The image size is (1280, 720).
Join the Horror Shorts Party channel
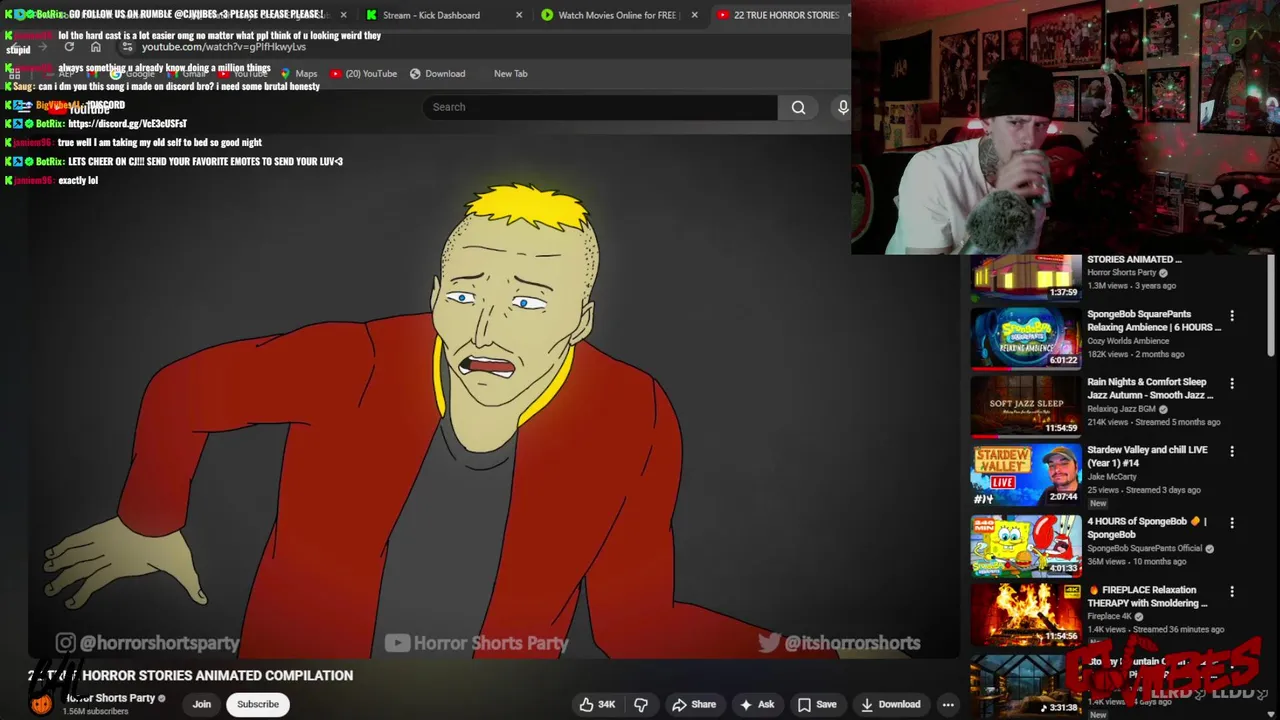tap(202, 704)
